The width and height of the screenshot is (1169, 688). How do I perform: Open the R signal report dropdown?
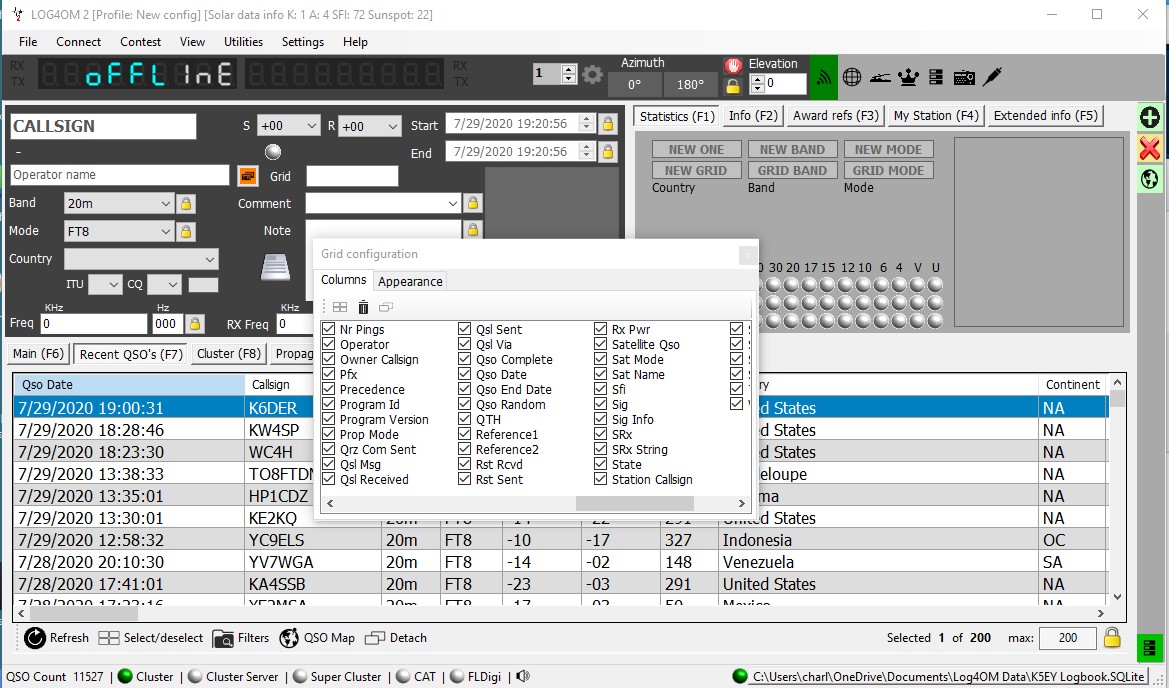[370, 126]
